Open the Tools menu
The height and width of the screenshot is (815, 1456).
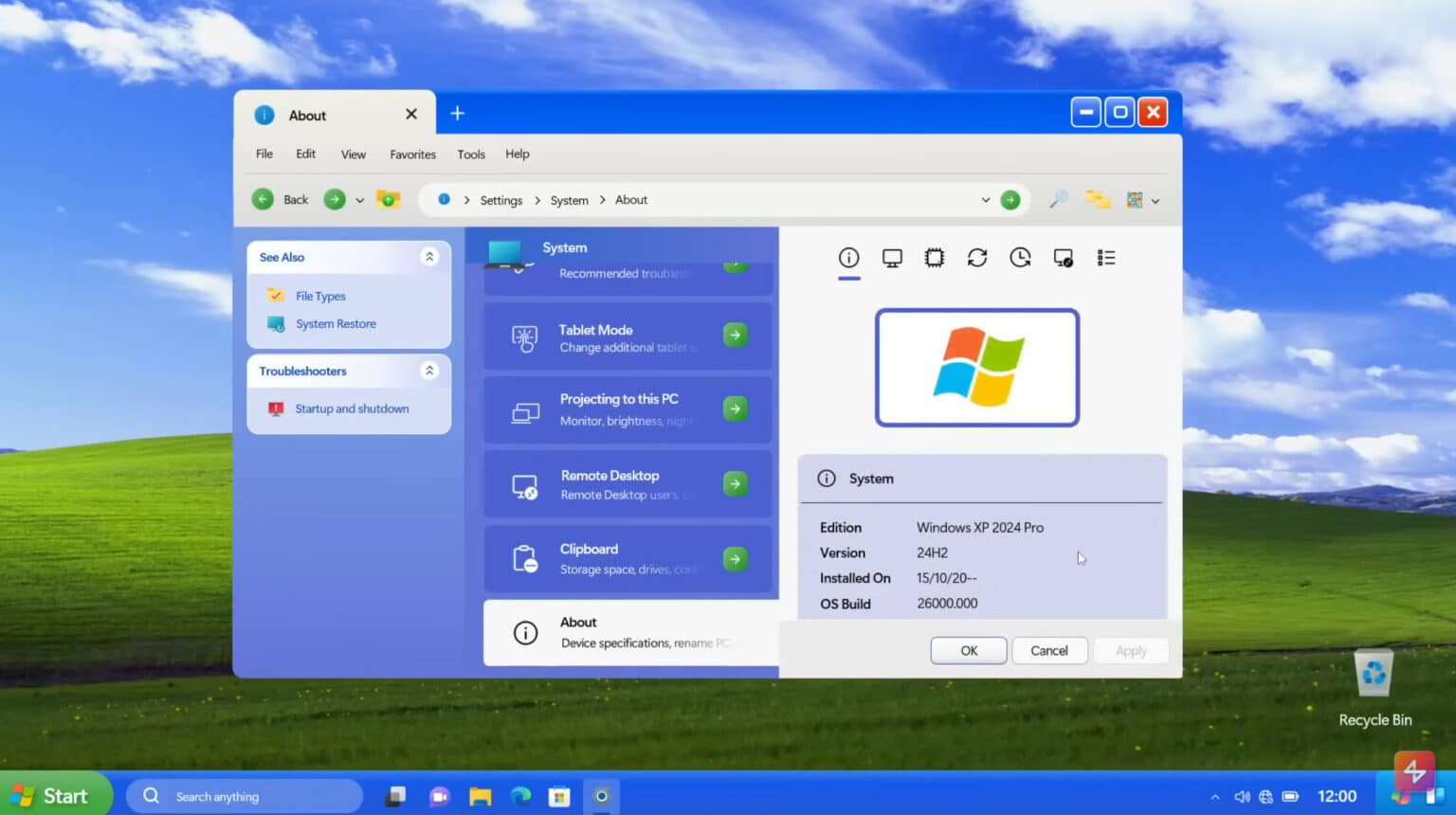tap(470, 154)
